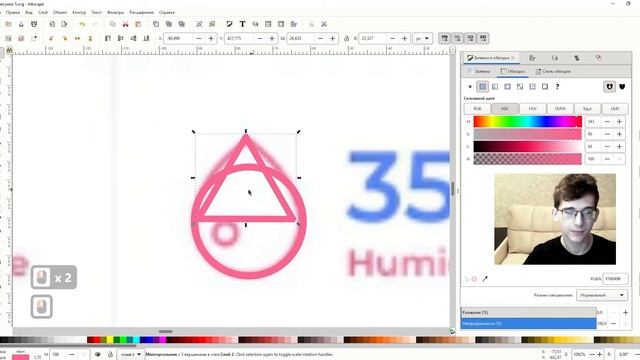This screenshot has height=360, width=640.
Task: Open the Preferences tools icon
Action: coord(324,24)
